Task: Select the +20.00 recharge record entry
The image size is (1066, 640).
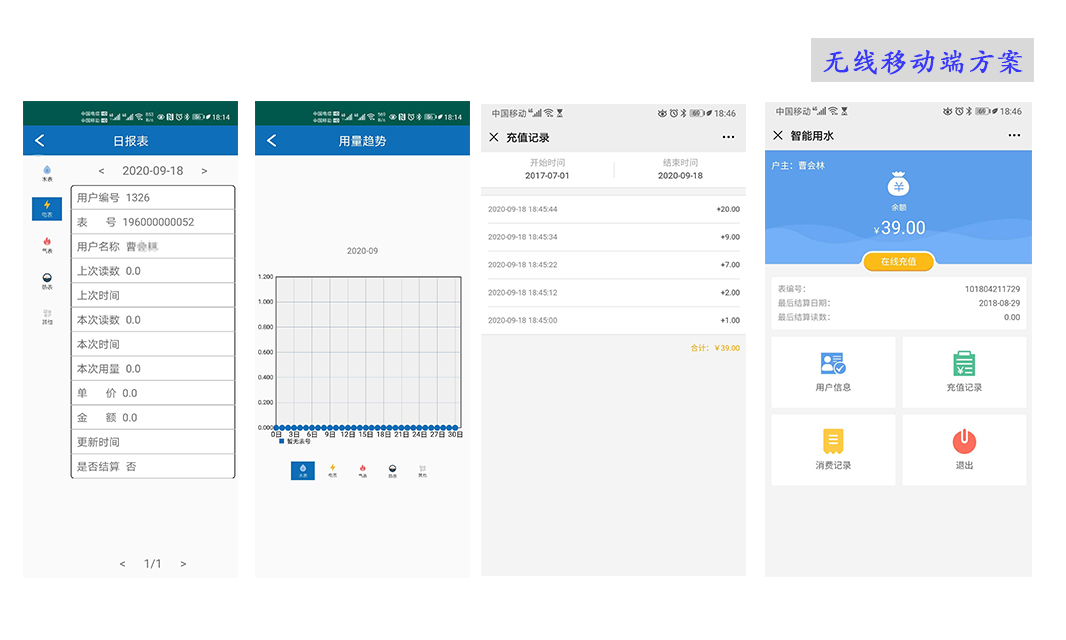Action: tap(613, 209)
